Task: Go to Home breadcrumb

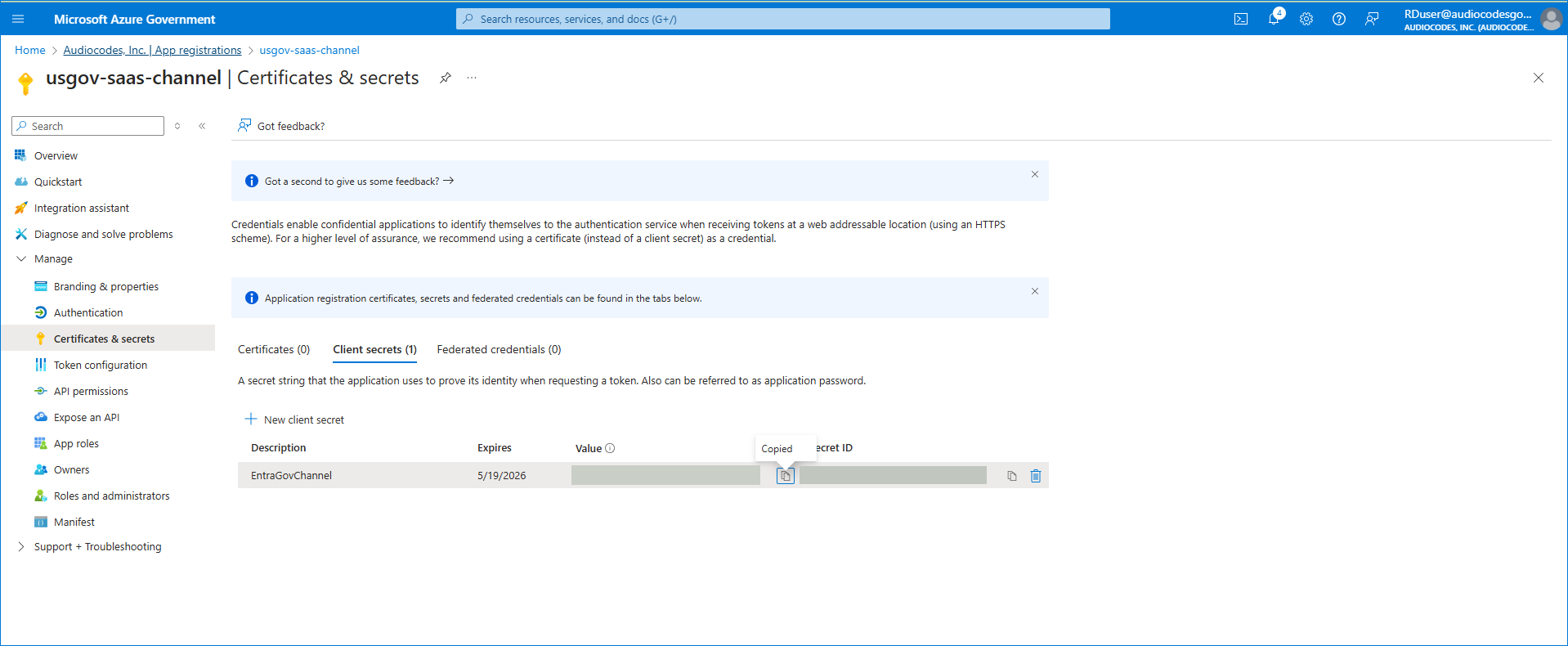Action: click(30, 50)
